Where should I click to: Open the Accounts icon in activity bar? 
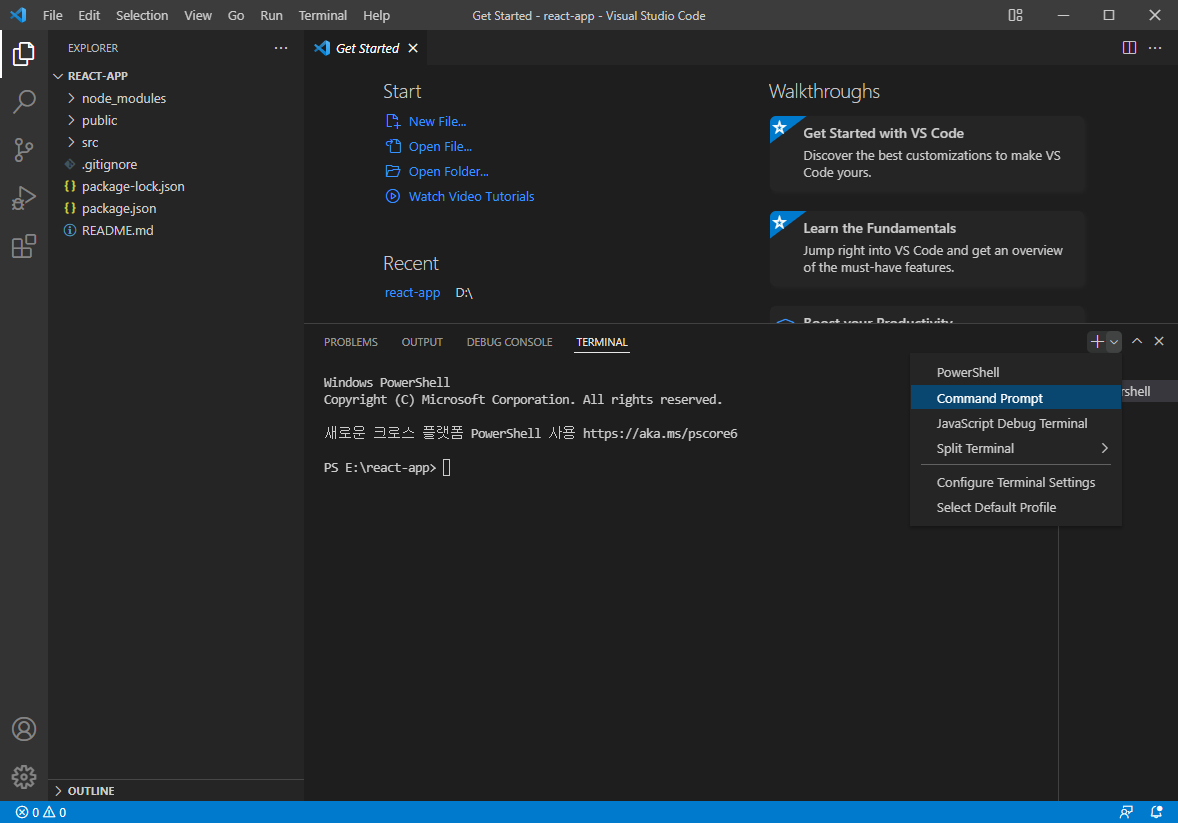click(x=23, y=729)
